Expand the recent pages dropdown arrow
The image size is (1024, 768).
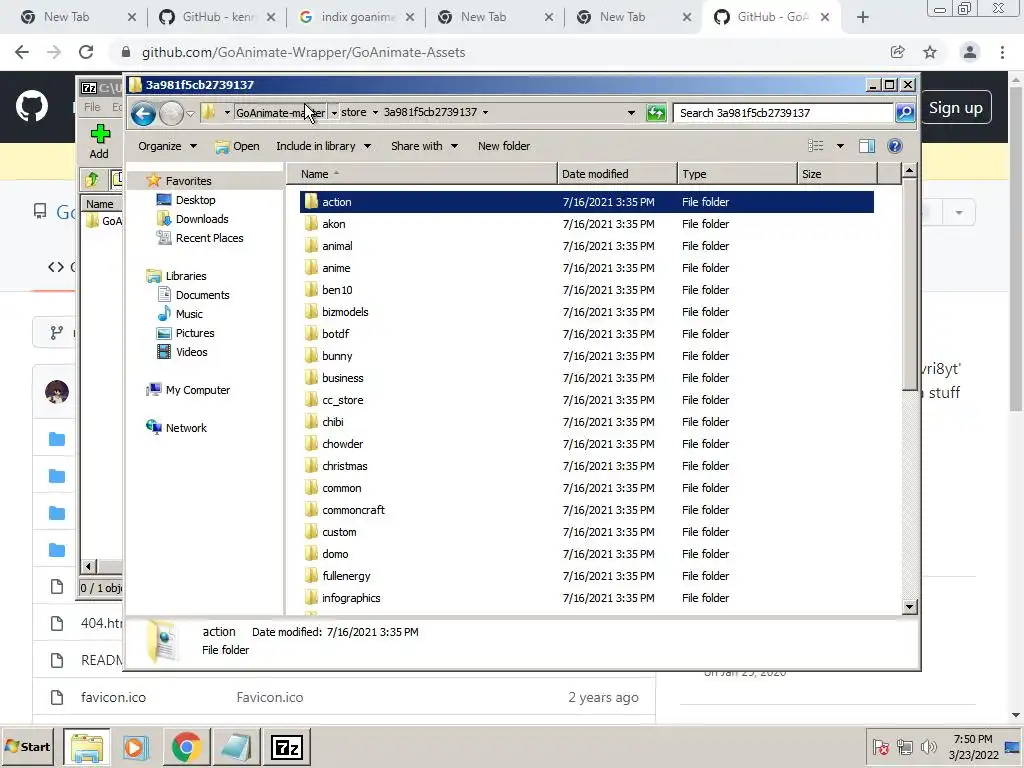(191, 114)
